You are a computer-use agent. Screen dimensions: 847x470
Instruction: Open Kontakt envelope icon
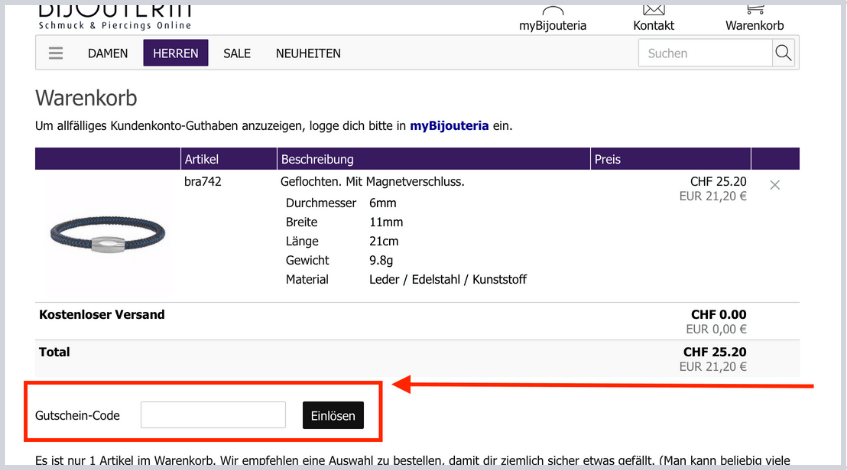pos(654,10)
